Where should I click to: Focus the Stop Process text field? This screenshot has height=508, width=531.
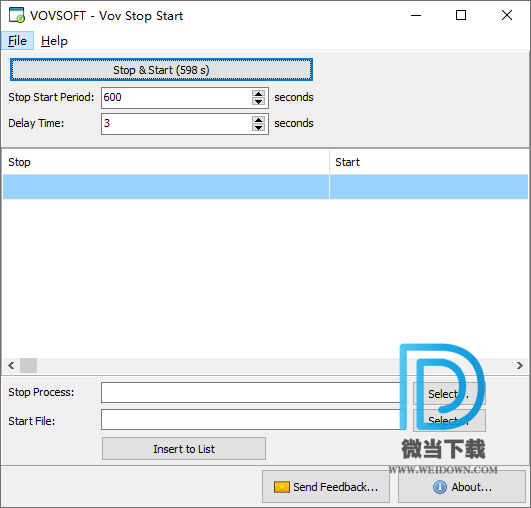(x=253, y=393)
